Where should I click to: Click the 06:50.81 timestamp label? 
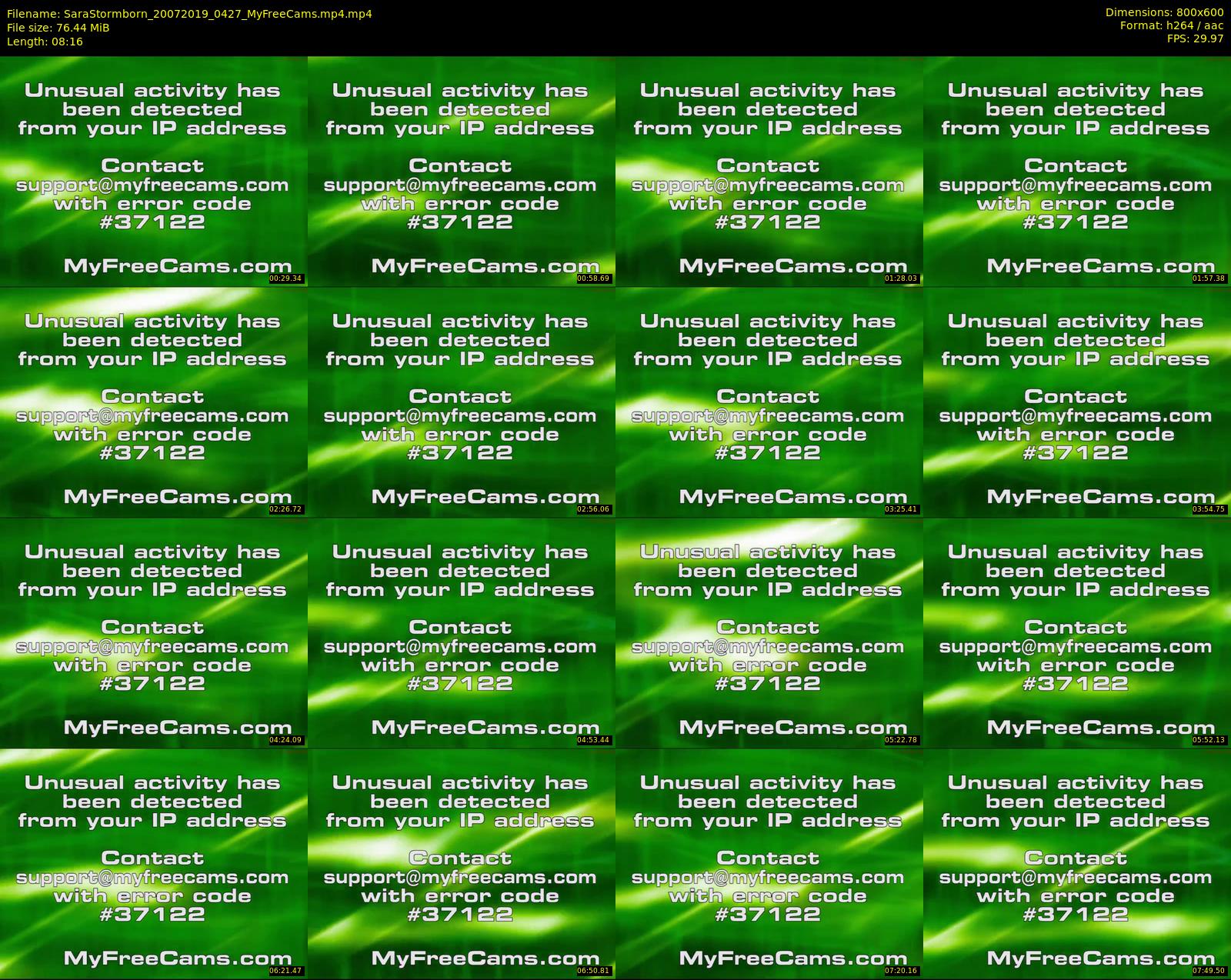coord(594,971)
